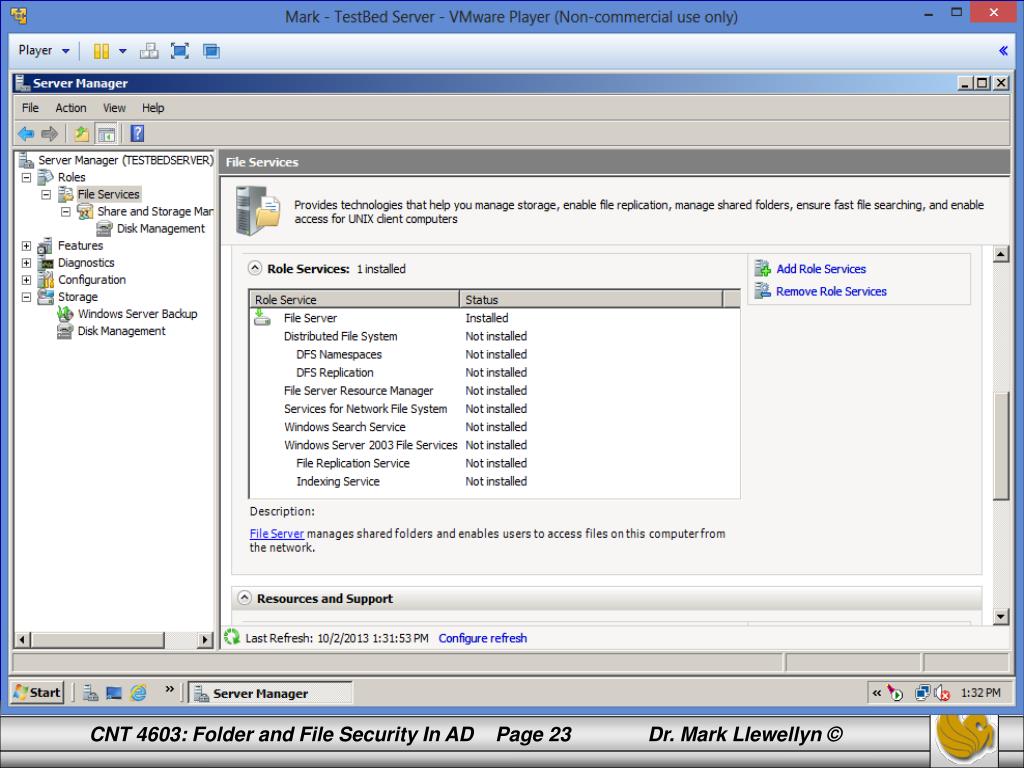The image size is (1024, 768).
Task: Click the VMware send Ctrl+Alt+Del icon
Action: pyautogui.click(x=149, y=51)
